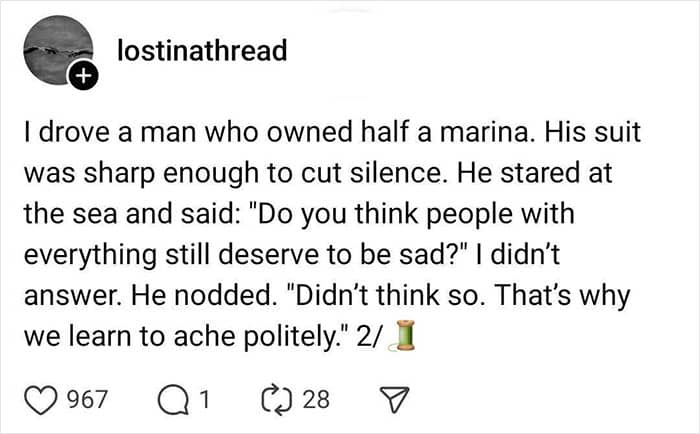Follow lostinathread with the plus badge
Viewport: 700px width, 434px height.
(83, 76)
